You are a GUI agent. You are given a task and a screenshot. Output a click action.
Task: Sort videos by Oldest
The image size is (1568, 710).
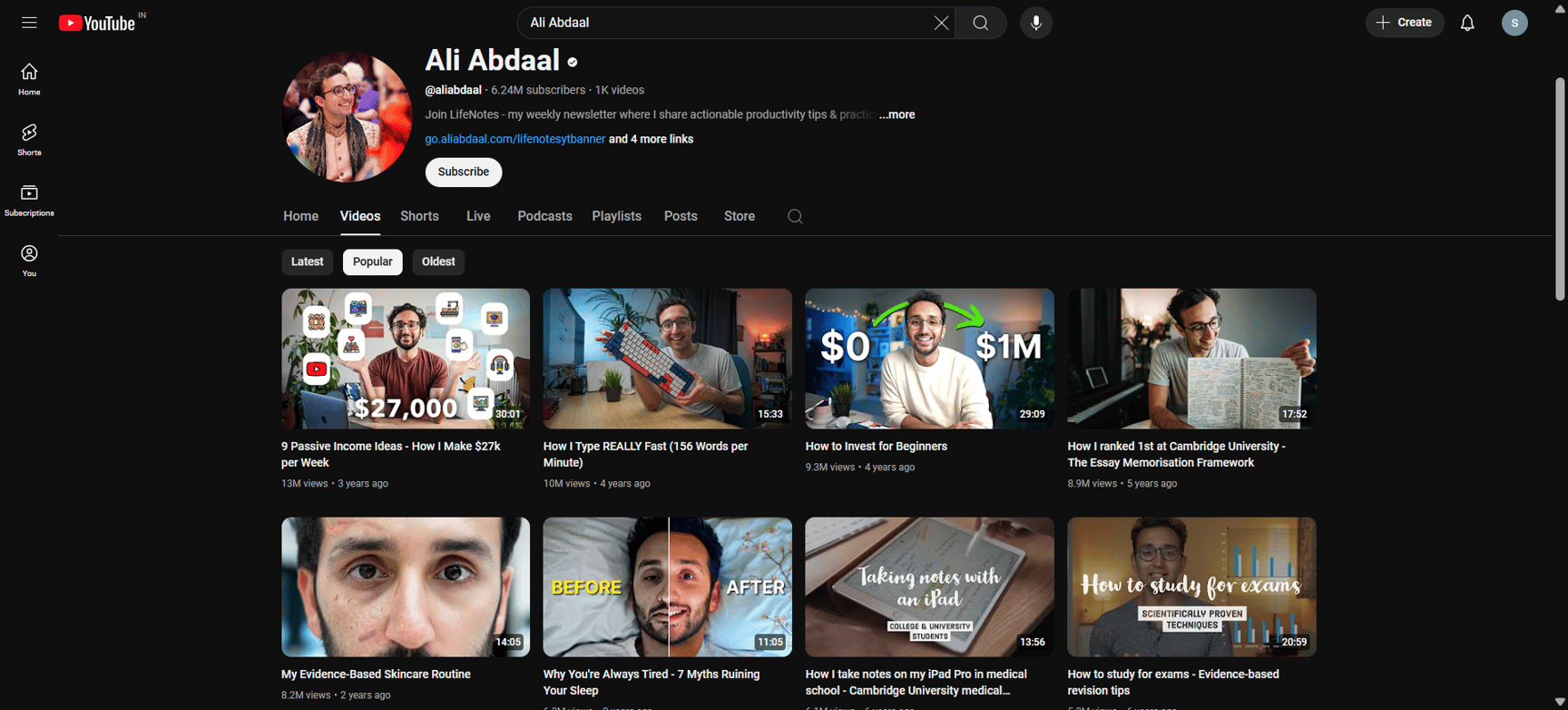pos(438,261)
